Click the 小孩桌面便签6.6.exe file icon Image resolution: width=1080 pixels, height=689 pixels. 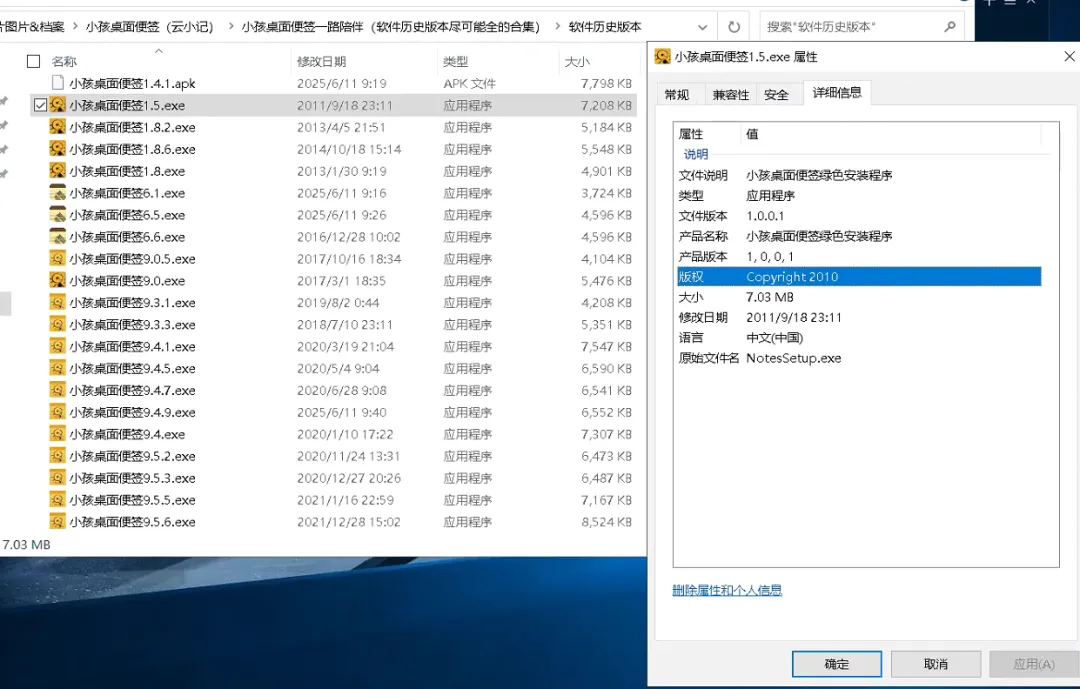coord(58,237)
